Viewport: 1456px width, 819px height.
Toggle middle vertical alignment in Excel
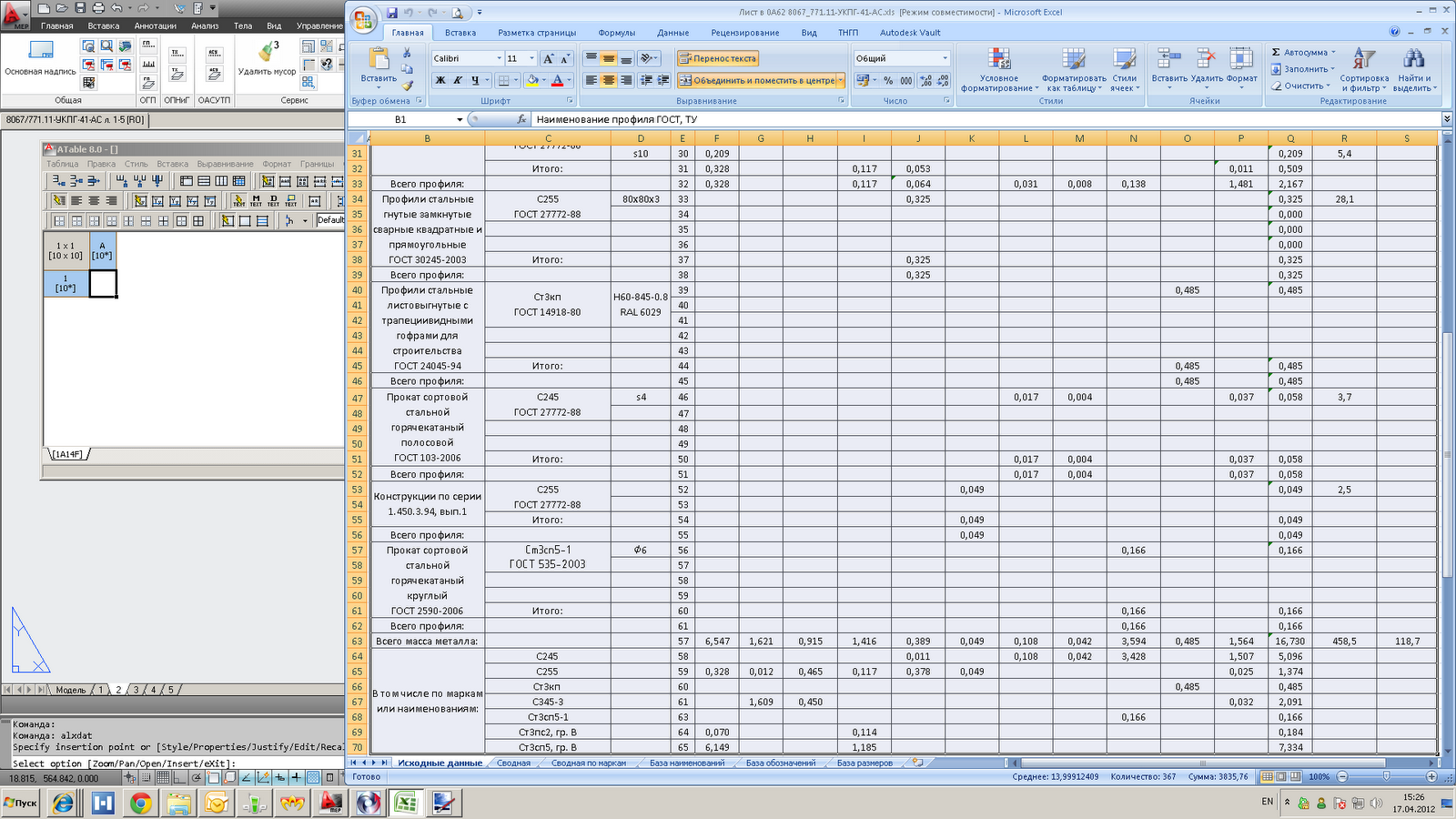(x=609, y=58)
